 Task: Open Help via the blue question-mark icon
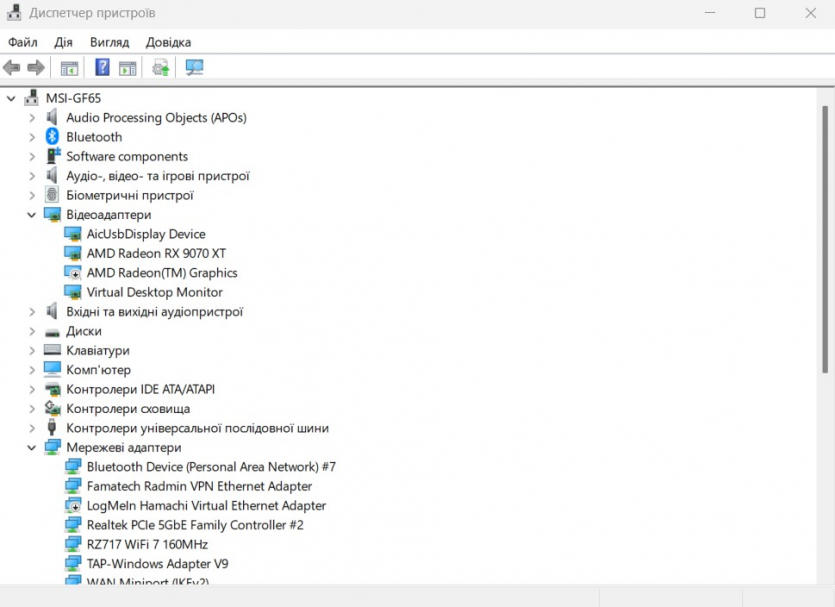[x=102, y=68]
